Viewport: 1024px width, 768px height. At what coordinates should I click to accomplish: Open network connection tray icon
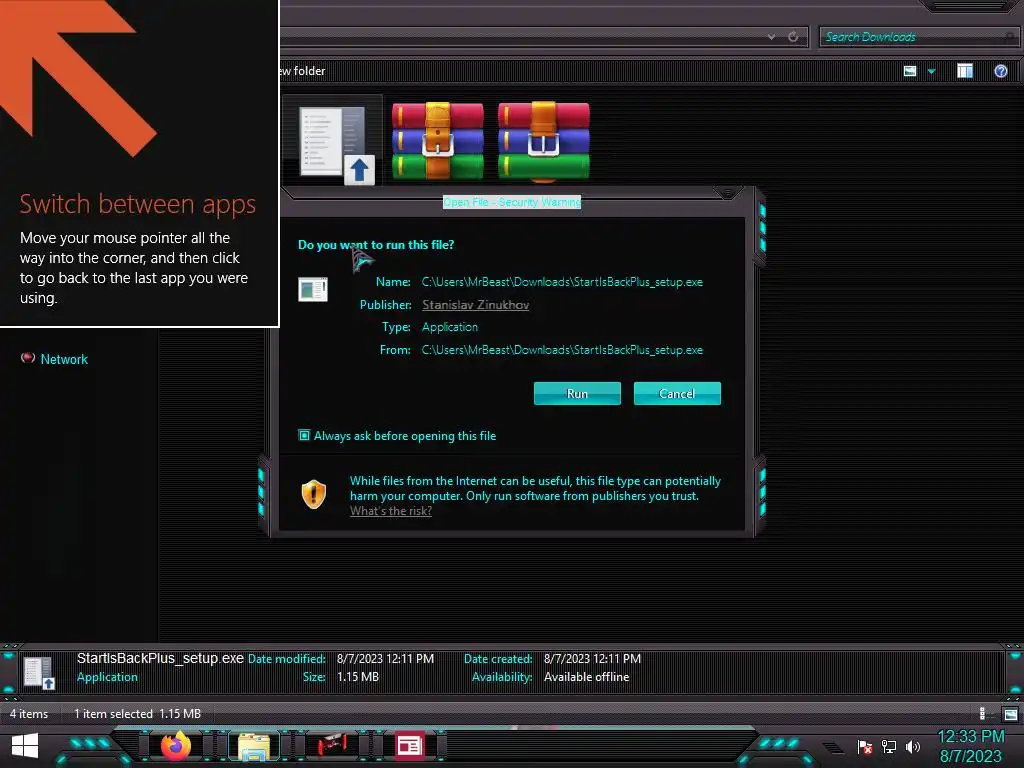click(x=889, y=746)
